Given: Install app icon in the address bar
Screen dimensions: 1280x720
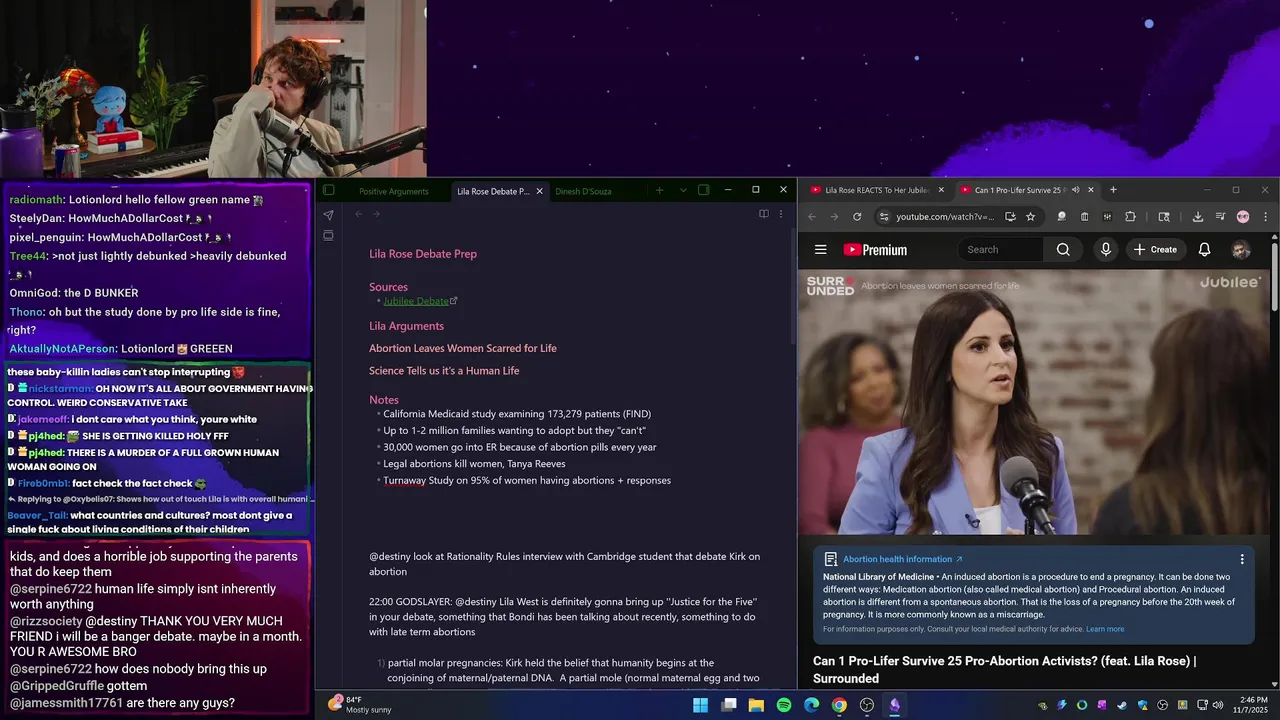Looking at the screenshot, I should click(x=1010, y=217).
